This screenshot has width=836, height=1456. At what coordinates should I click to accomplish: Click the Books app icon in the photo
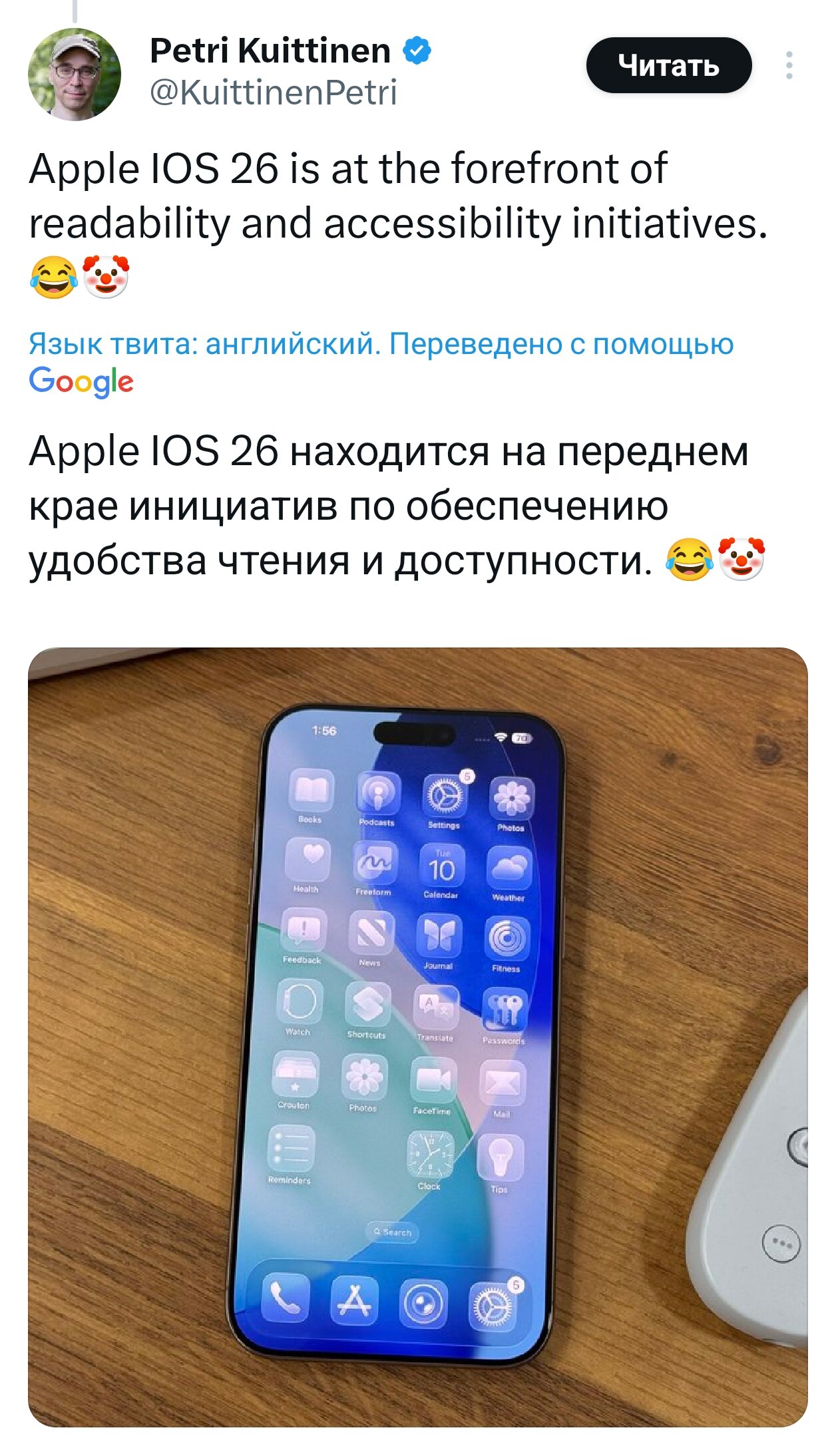[311, 791]
